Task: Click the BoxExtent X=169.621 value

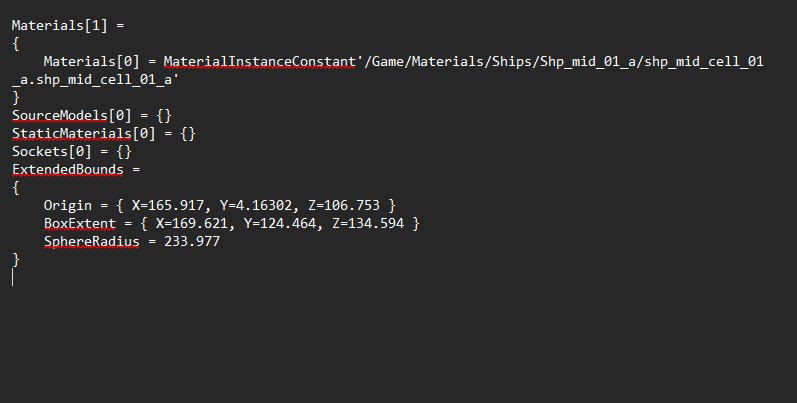Action: [192, 224]
